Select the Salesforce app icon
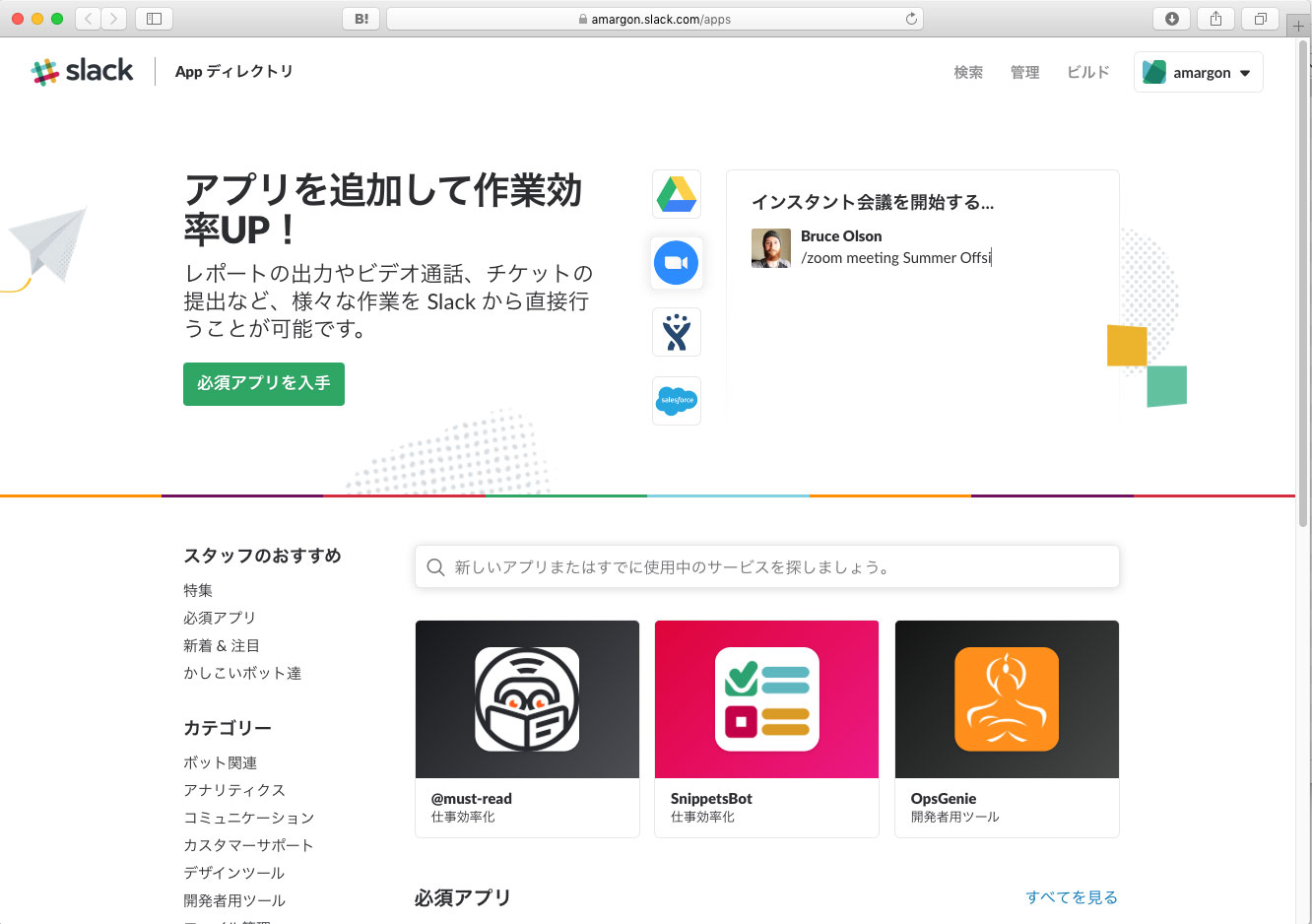This screenshot has height=924, width=1312. [677, 401]
